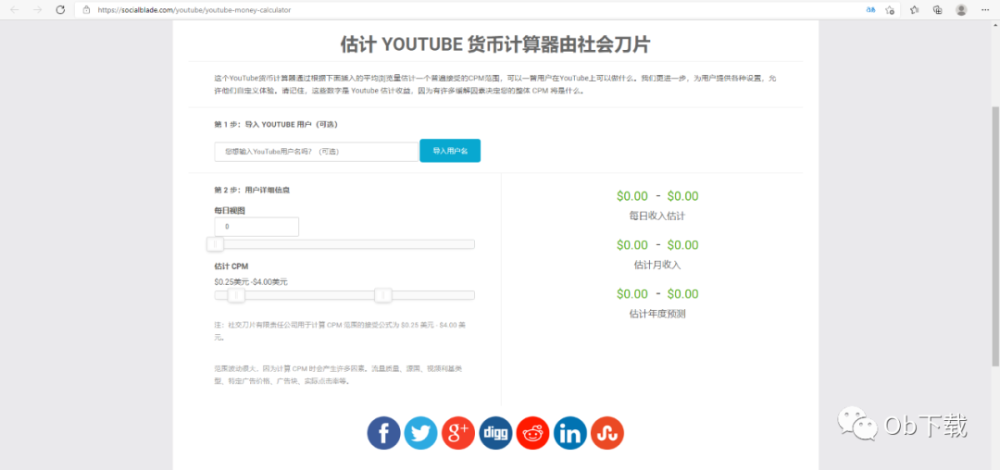Click the 估计年度预测 label
Image resolution: width=1000 pixels, height=470 pixels.
point(657,314)
